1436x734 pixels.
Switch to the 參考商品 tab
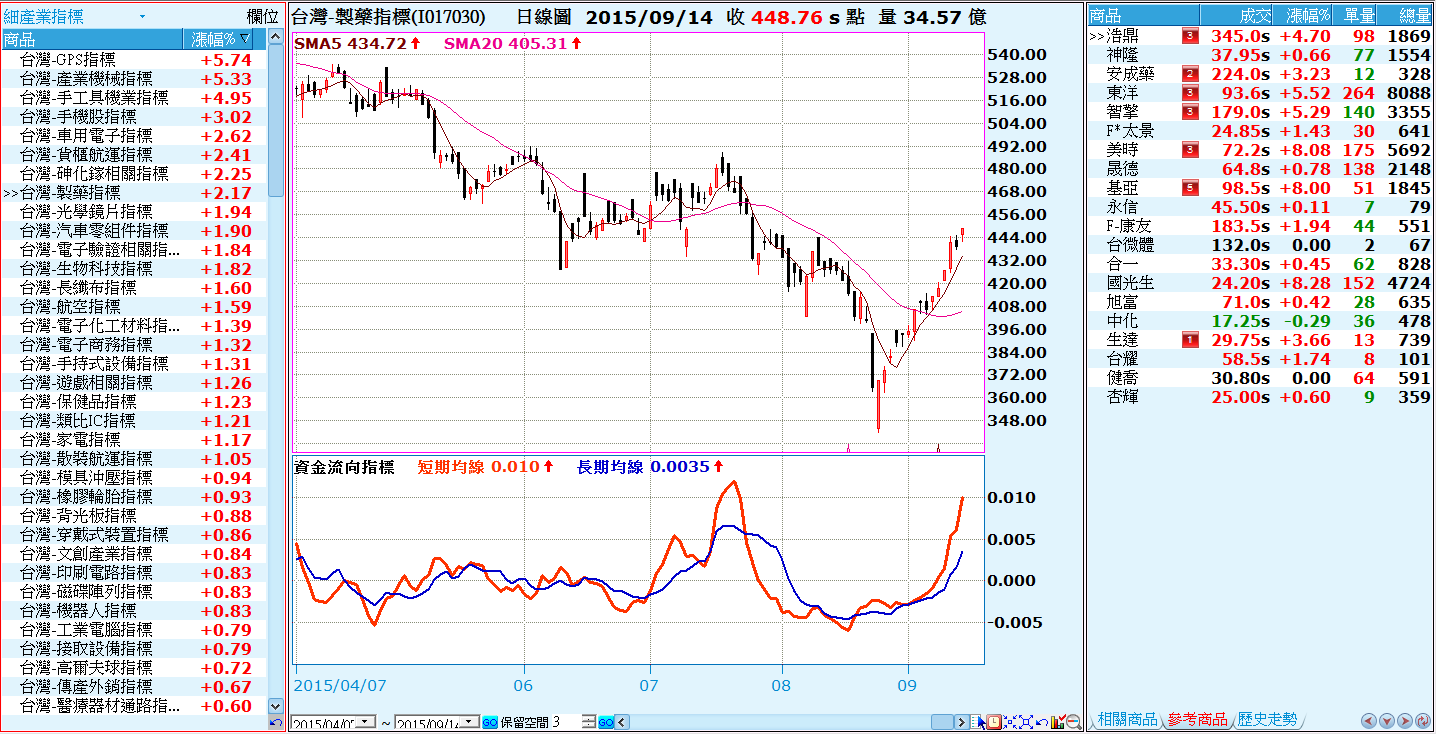[1197, 719]
